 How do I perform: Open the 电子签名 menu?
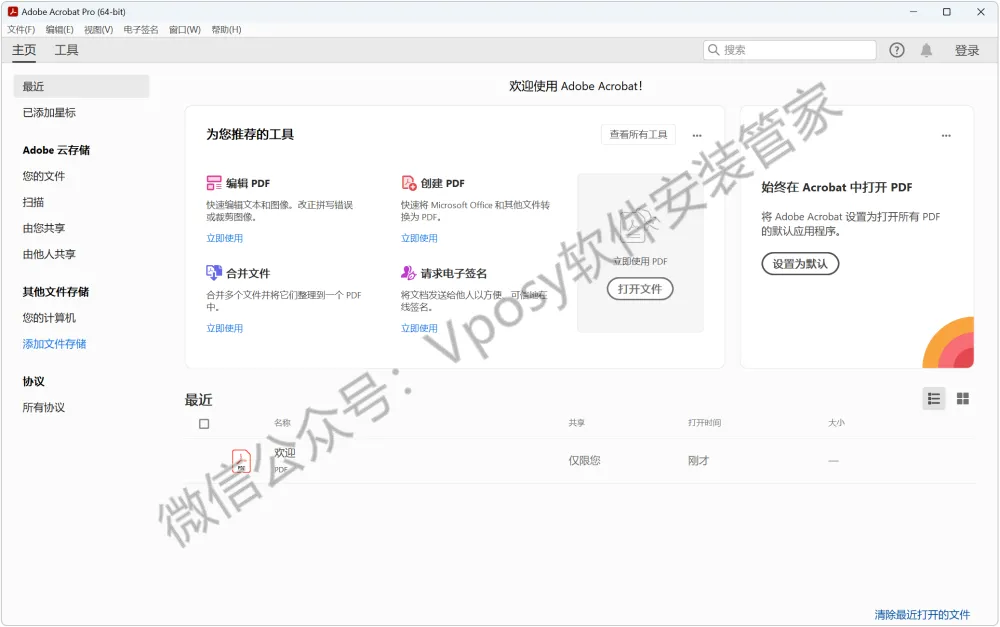141,29
